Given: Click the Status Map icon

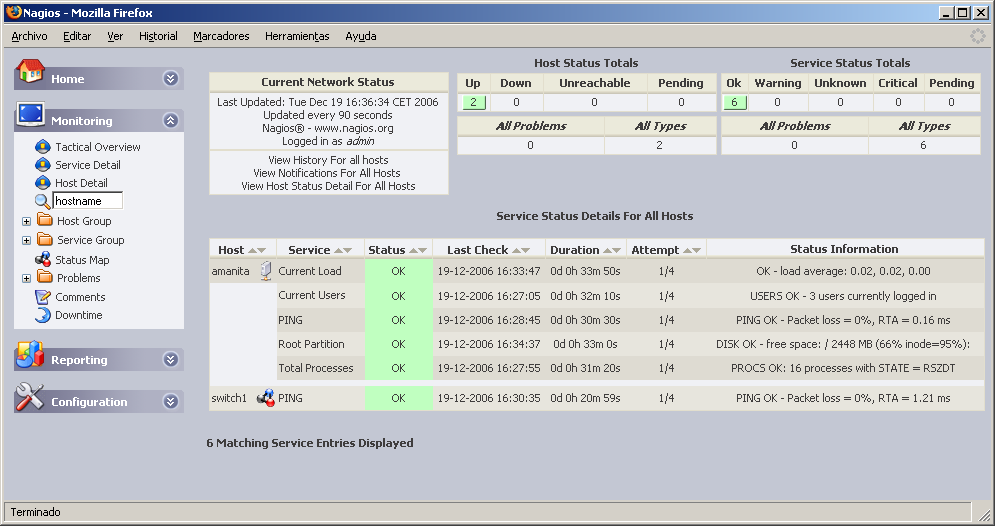Looking at the screenshot, I should [43, 259].
